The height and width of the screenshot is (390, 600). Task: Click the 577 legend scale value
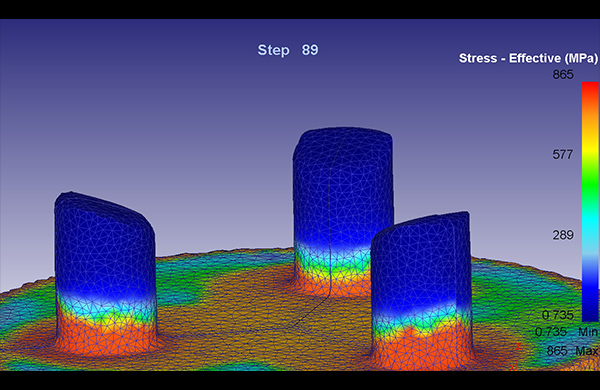click(x=563, y=155)
